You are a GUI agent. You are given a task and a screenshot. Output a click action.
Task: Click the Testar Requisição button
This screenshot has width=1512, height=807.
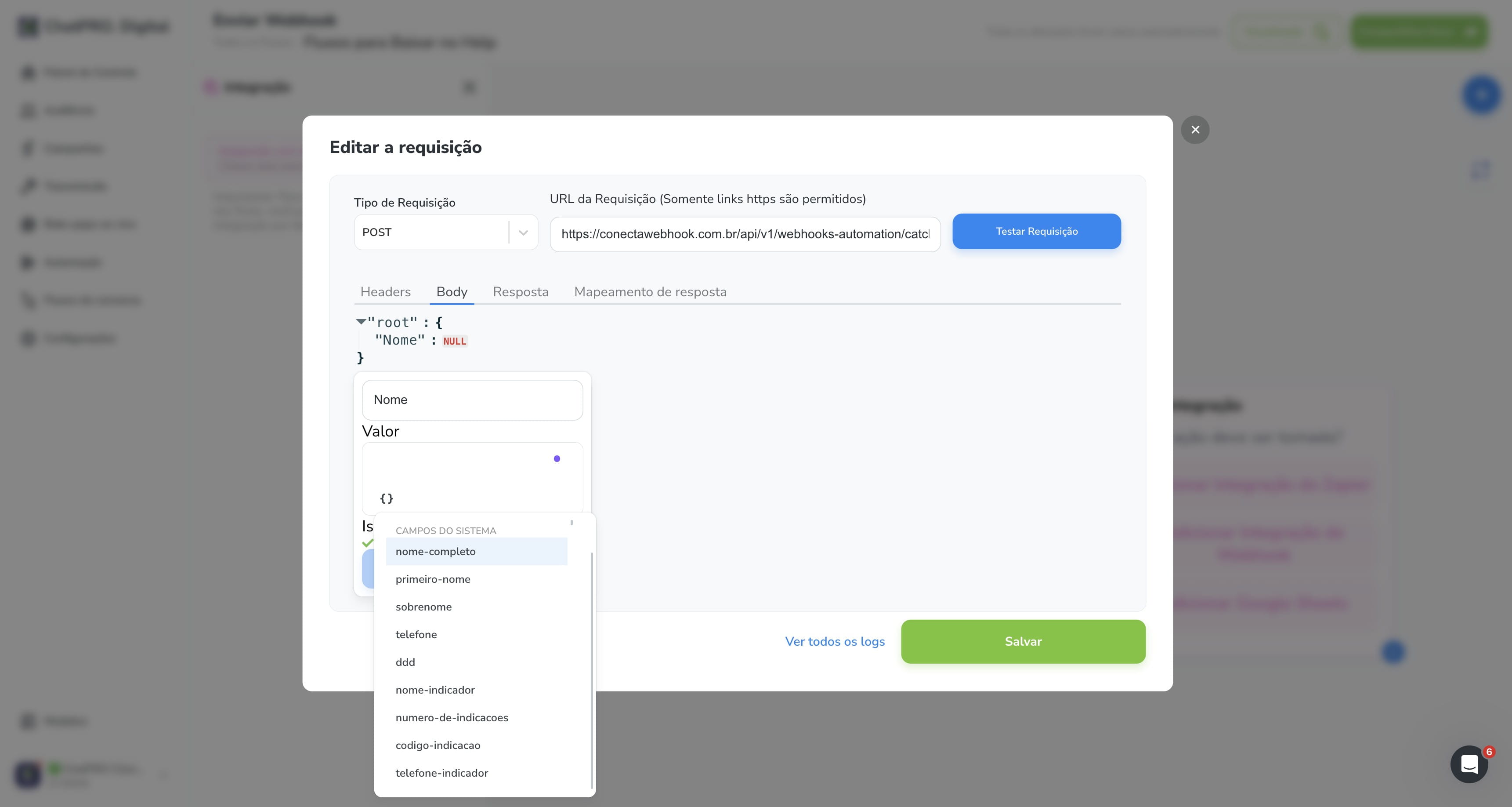click(x=1037, y=231)
